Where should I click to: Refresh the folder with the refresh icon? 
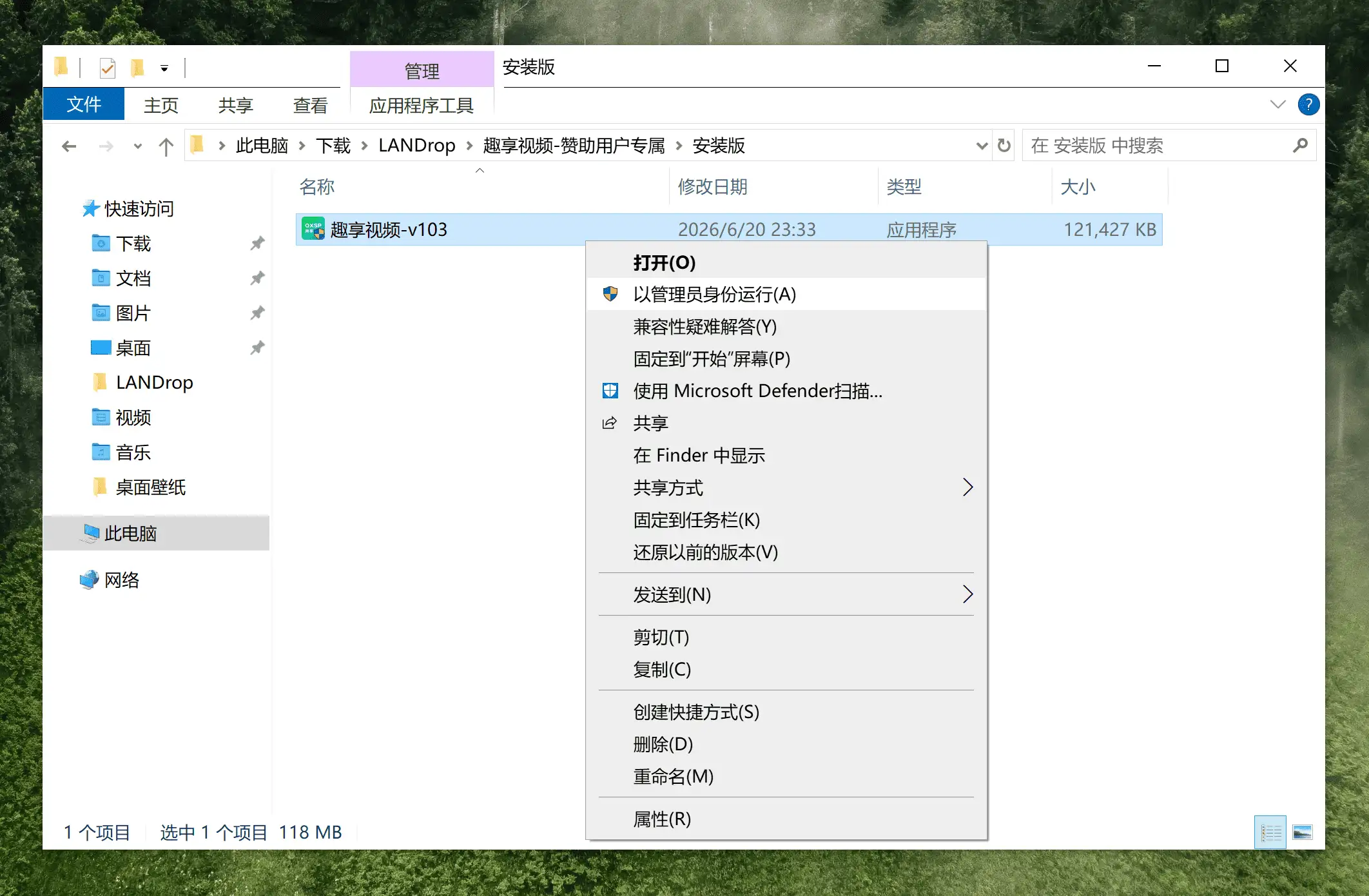click(1004, 146)
